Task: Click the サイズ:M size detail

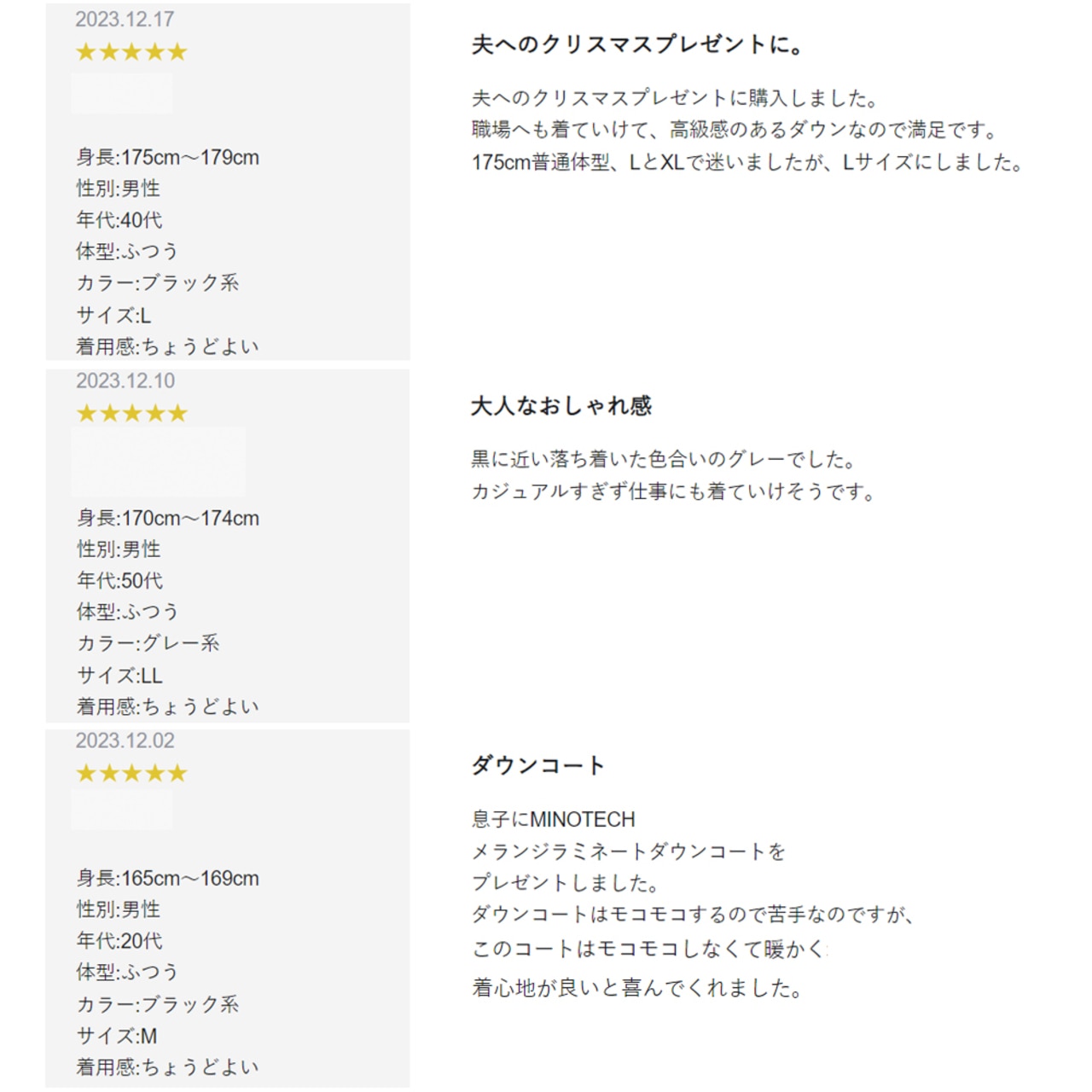Action: pyautogui.click(x=117, y=1036)
